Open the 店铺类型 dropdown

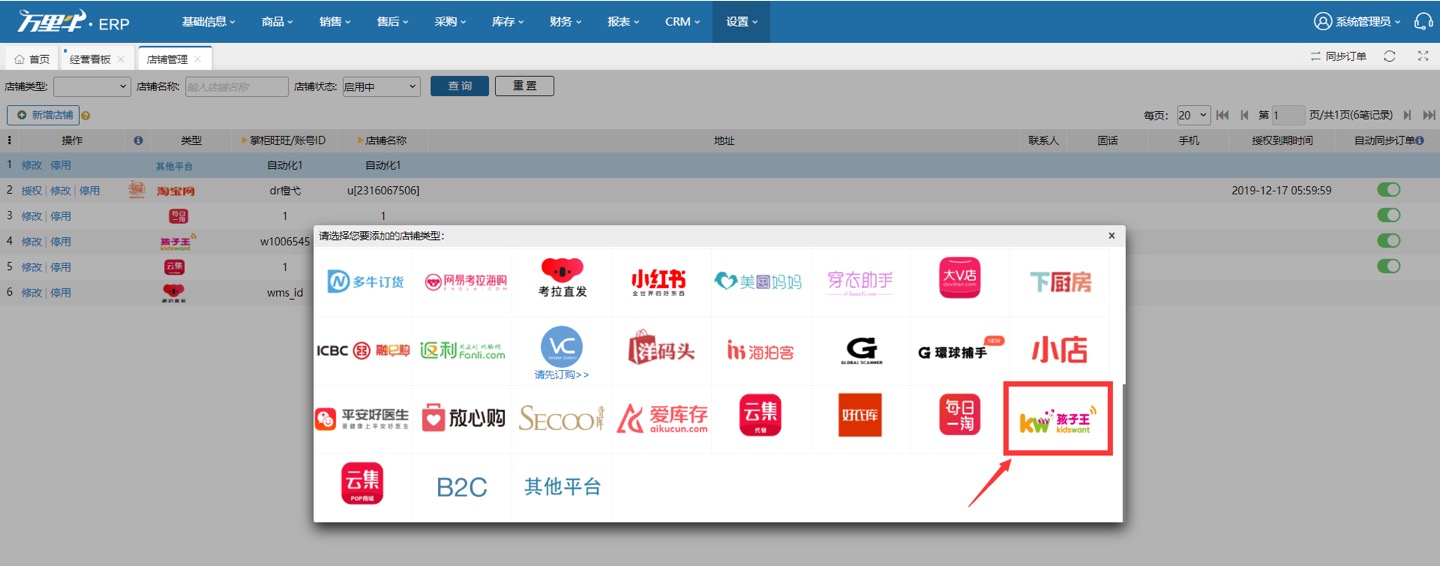pos(92,87)
